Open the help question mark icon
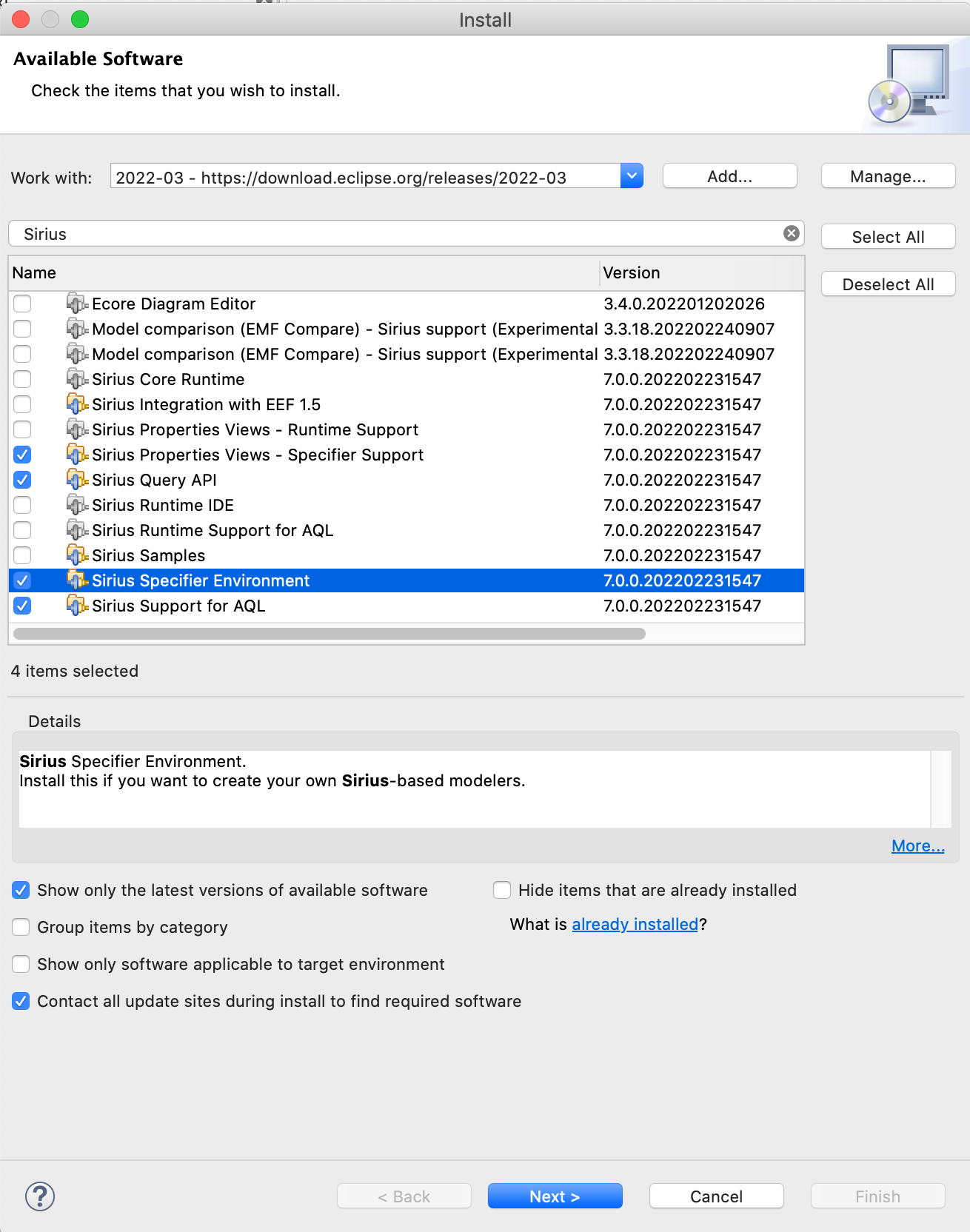This screenshot has width=970, height=1232. tap(40, 1196)
